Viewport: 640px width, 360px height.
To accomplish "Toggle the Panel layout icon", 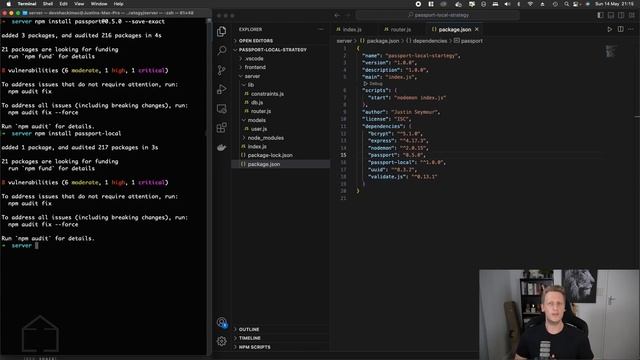I will (x=611, y=15).
